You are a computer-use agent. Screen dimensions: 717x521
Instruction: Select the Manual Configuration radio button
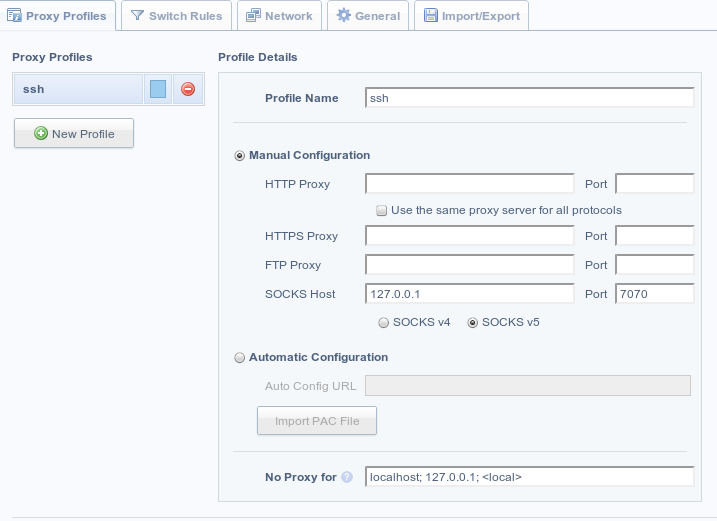[239, 156]
